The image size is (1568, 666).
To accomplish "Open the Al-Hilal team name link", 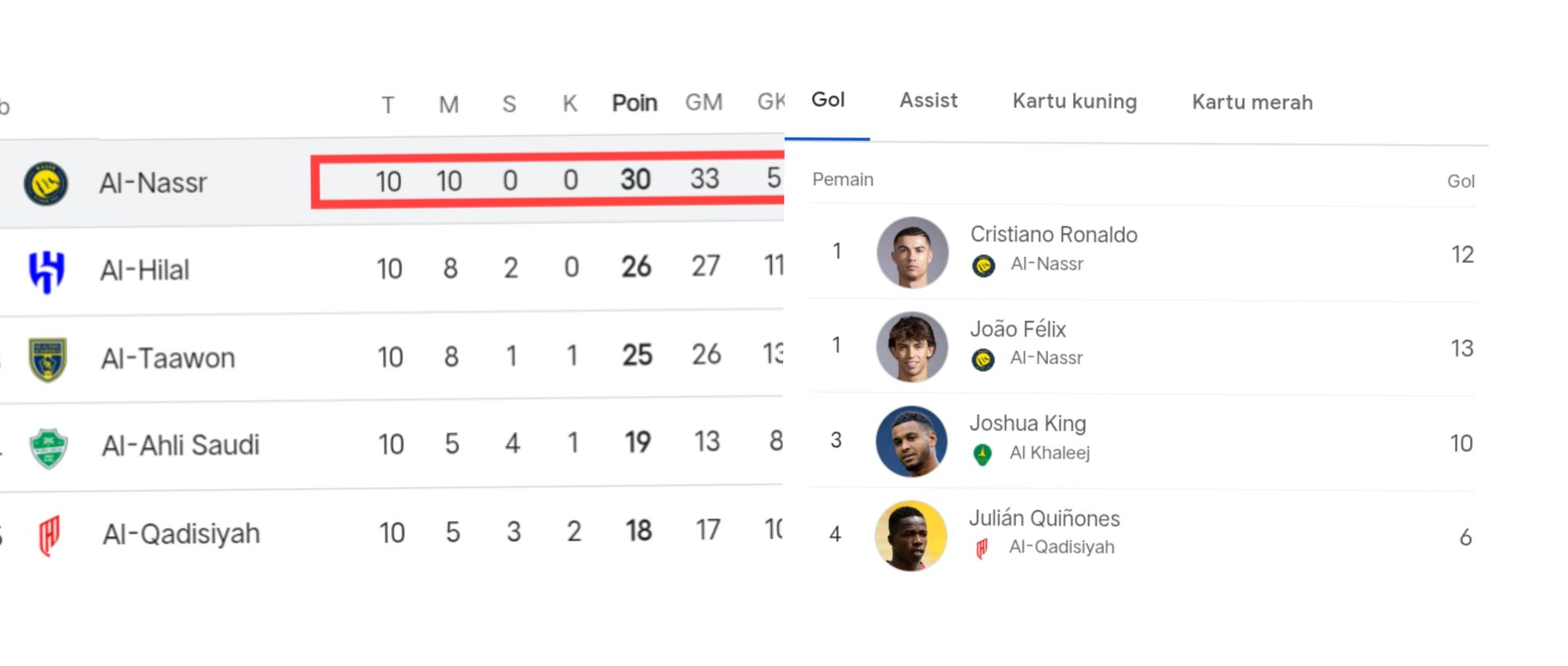I will [x=145, y=270].
